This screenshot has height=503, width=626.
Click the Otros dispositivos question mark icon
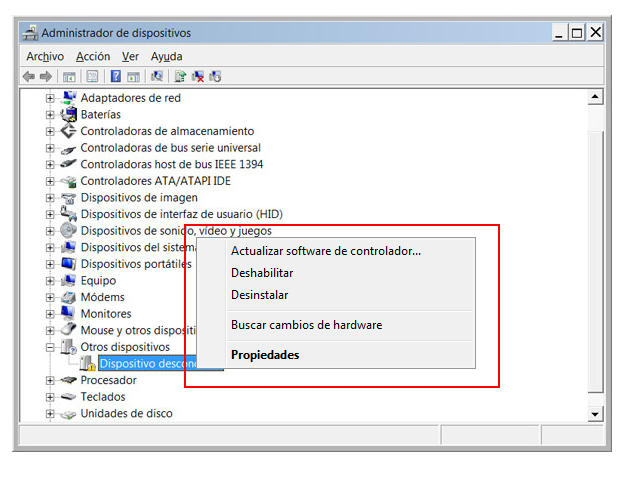[69, 347]
